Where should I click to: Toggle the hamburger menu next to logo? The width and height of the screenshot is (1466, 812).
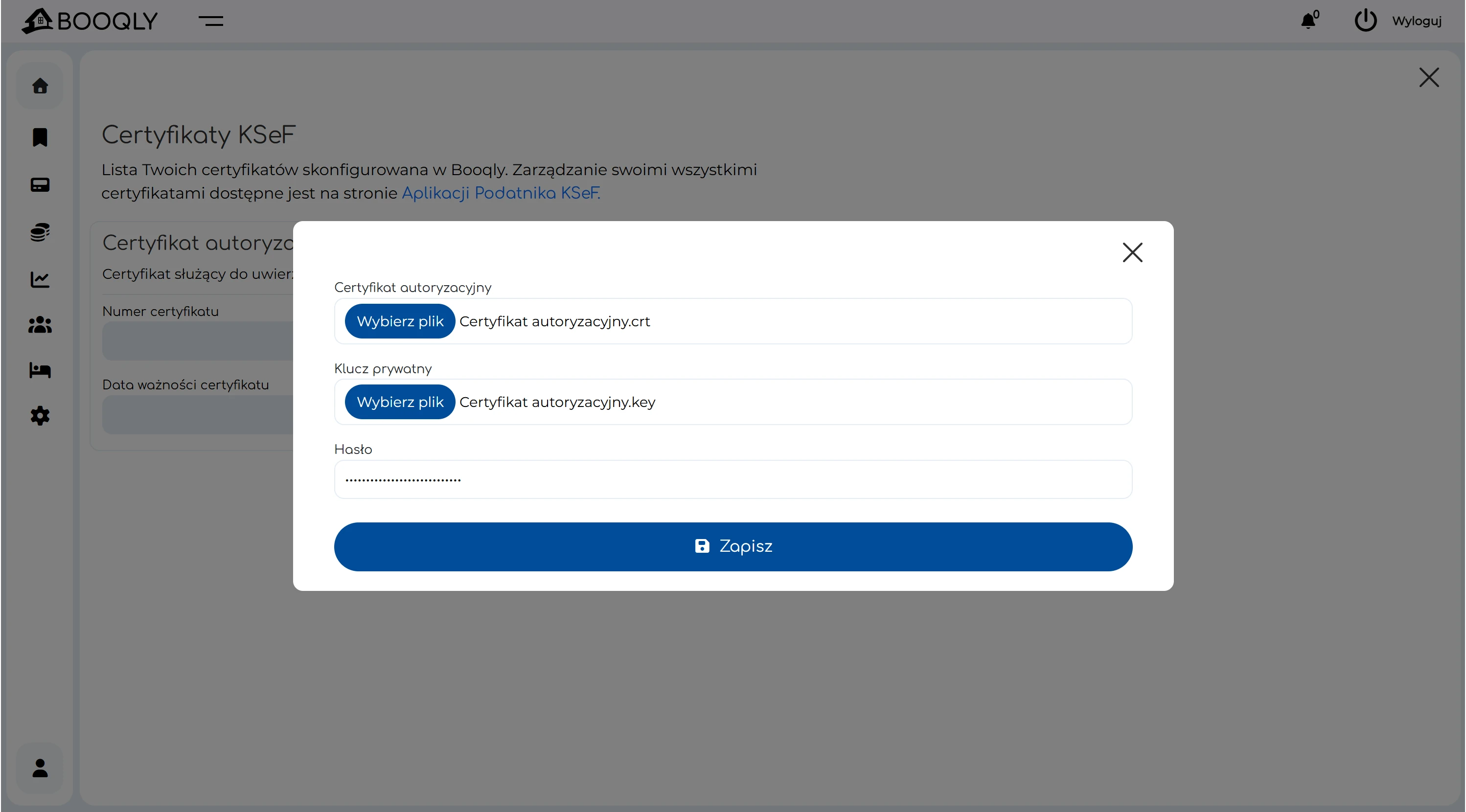(210, 21)
